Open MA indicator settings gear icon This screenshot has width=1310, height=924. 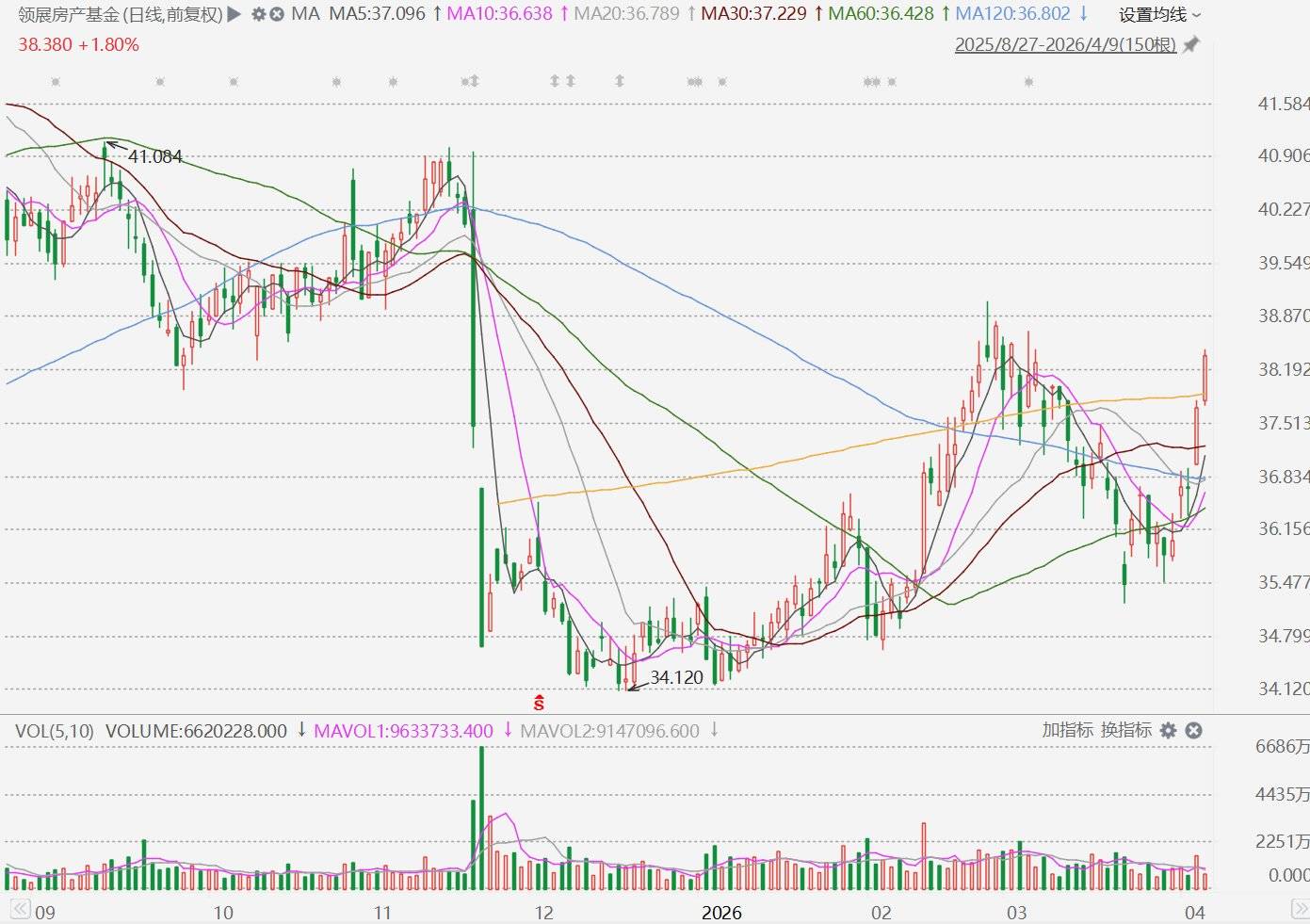[x=258, y=14]
